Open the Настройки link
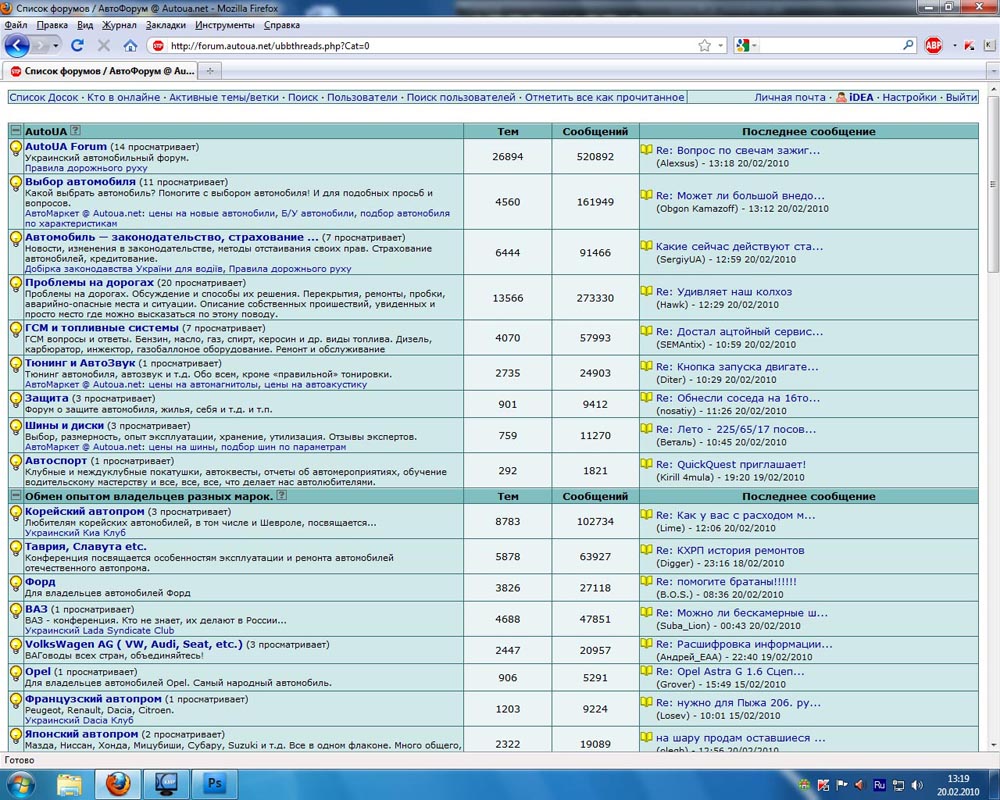 pos(909,97)
